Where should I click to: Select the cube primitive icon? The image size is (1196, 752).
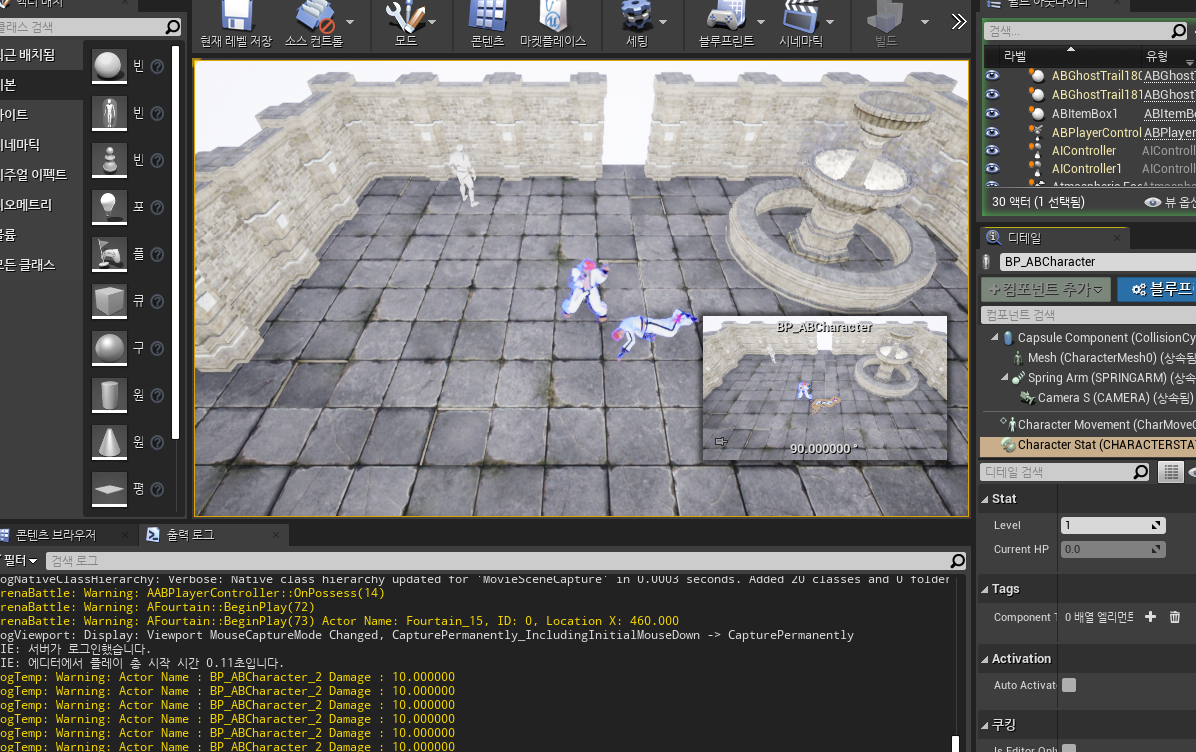tap(109, 301)
